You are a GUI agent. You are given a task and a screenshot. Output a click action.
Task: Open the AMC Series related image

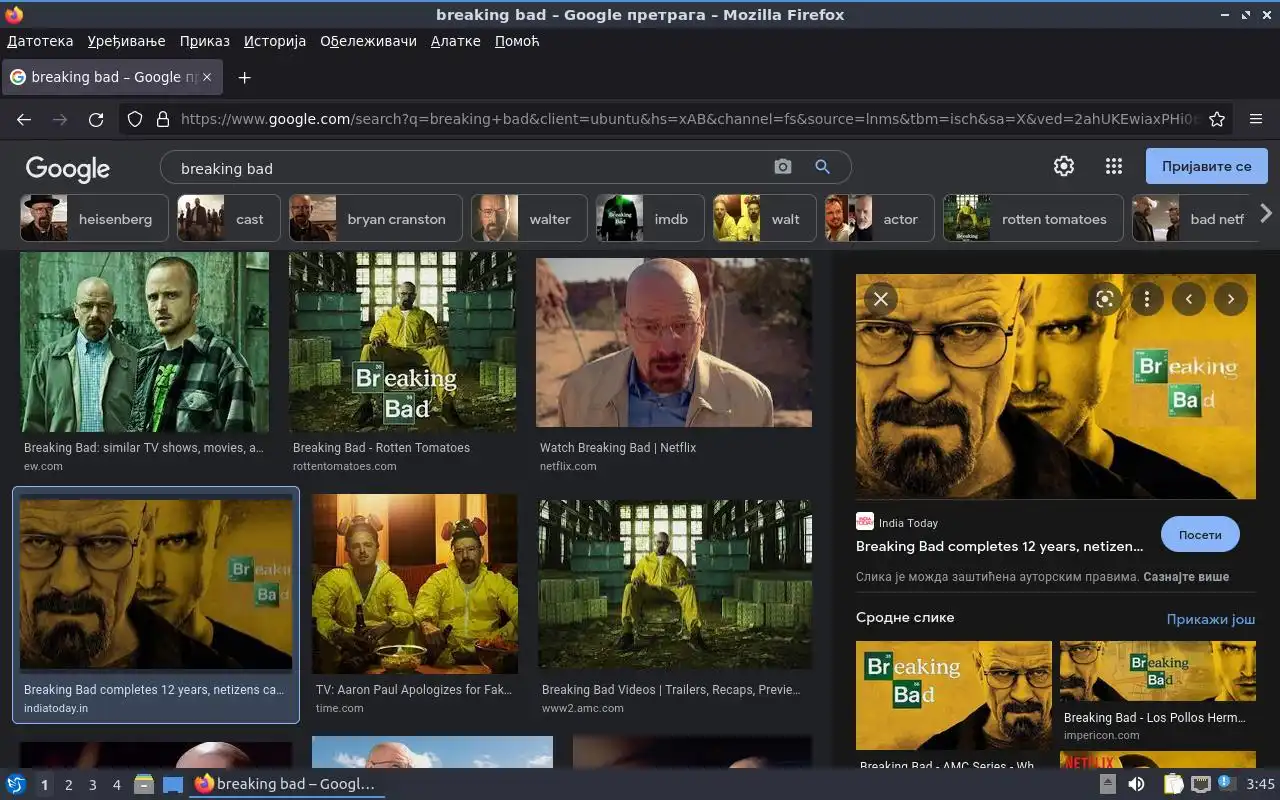tap(954, 696)
